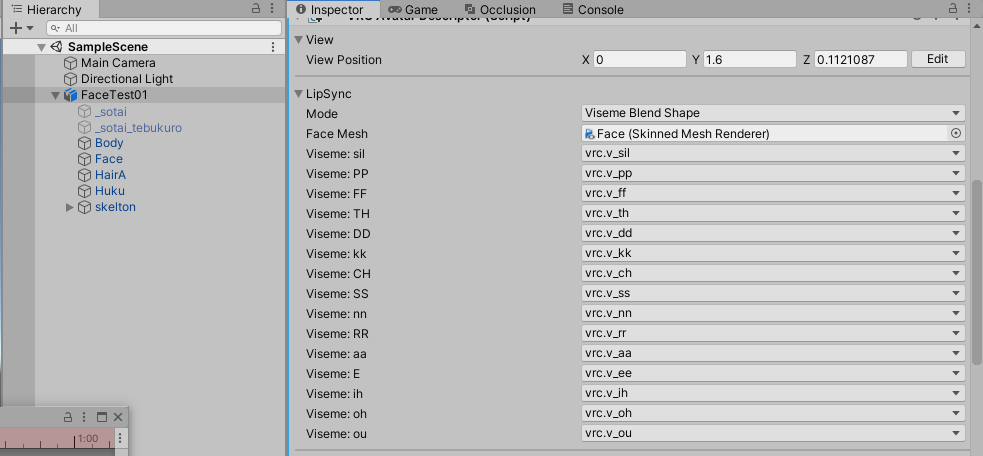The width and height of the screenshot is (983, 456).
Task: Click the Face object cube icon
Action: (85, 159)
